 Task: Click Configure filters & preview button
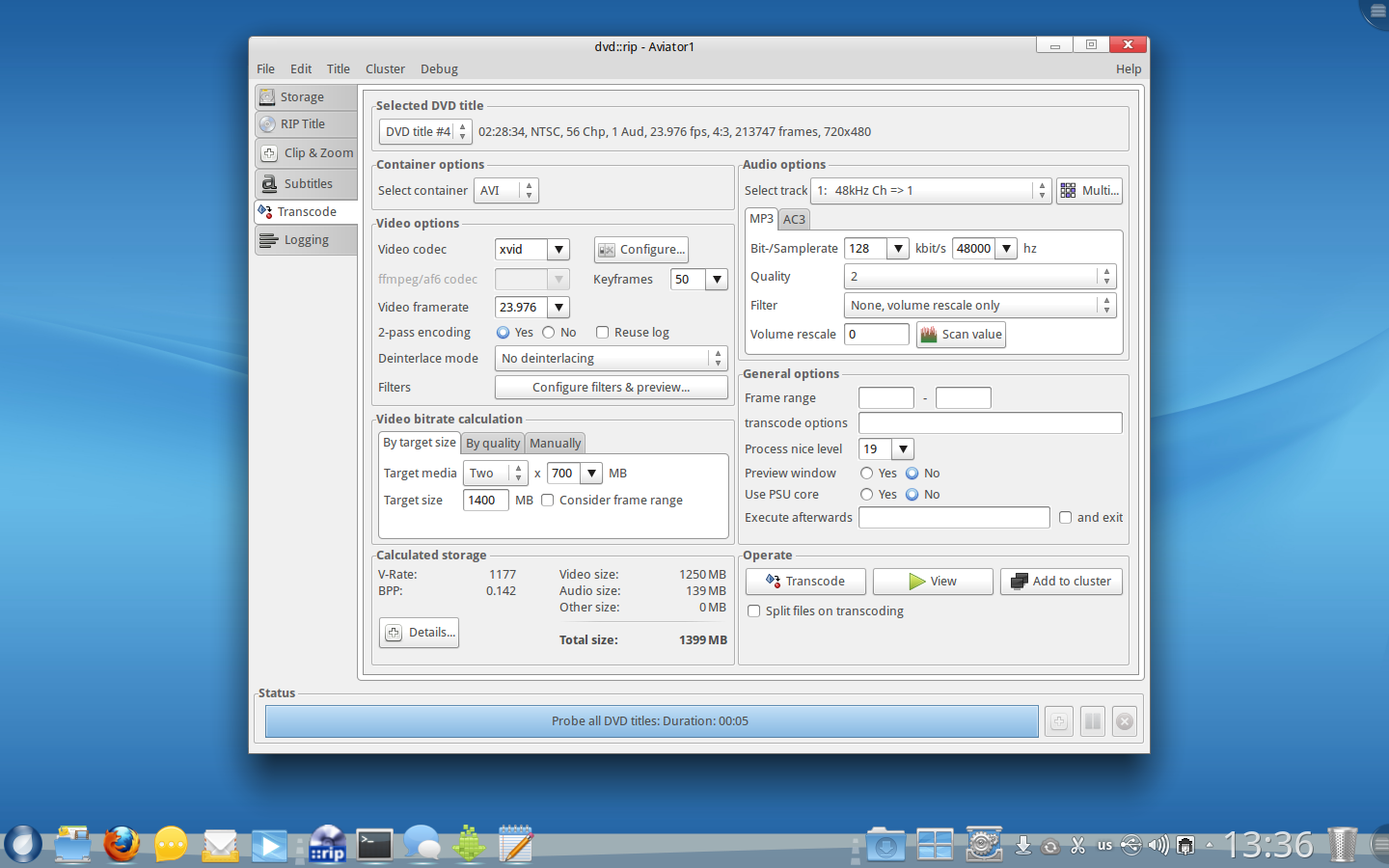point(611,388)
